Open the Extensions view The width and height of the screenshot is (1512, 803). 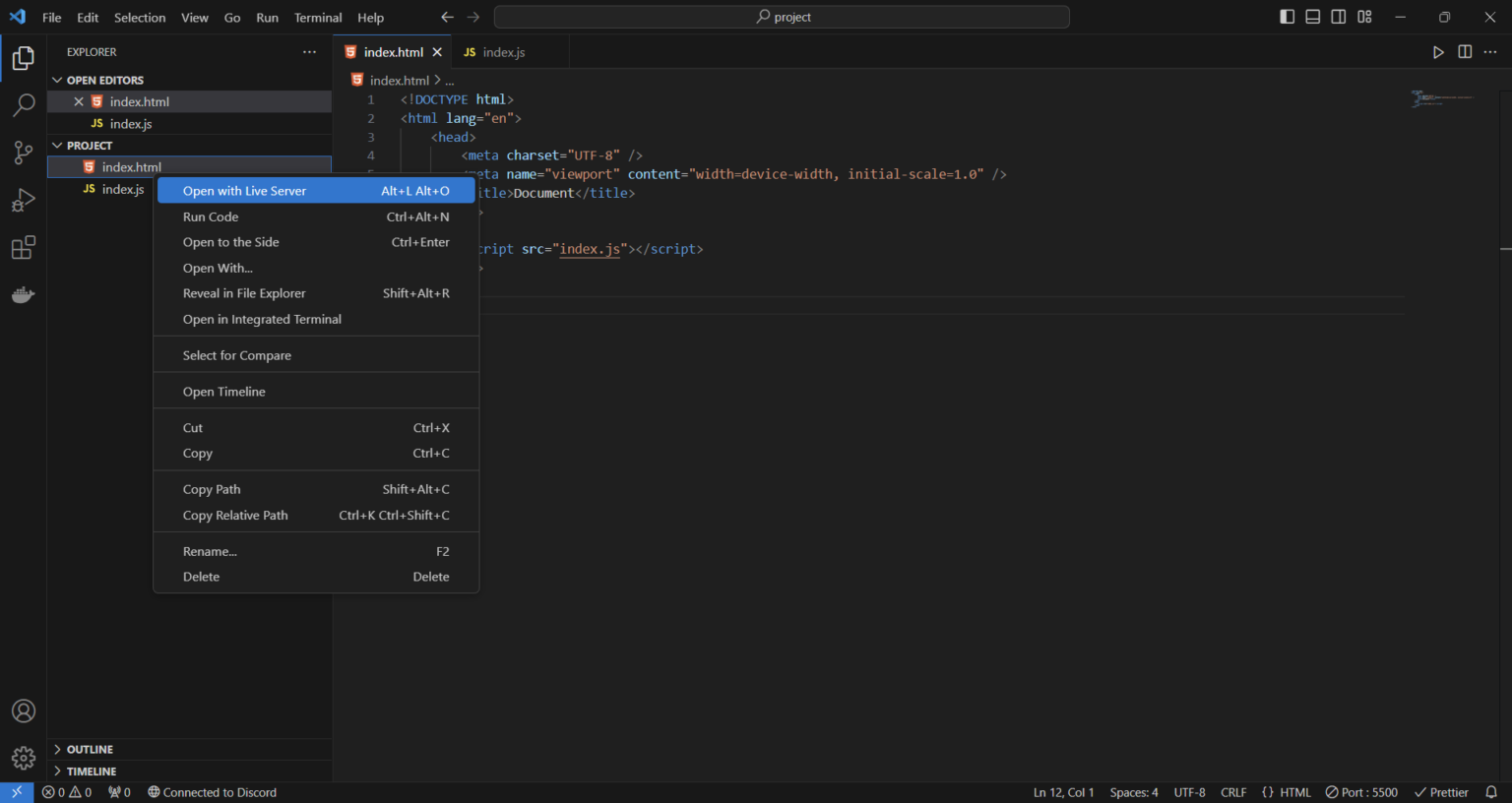(24, 248)
